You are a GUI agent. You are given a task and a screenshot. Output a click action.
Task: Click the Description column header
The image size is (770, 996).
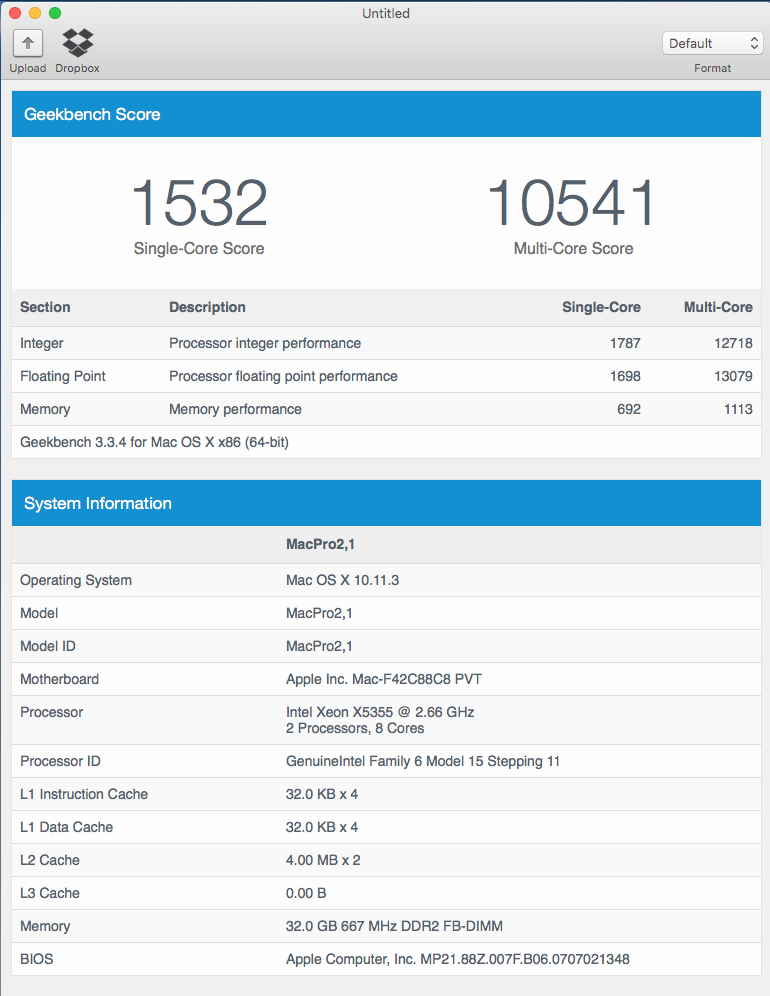[207, 307]
